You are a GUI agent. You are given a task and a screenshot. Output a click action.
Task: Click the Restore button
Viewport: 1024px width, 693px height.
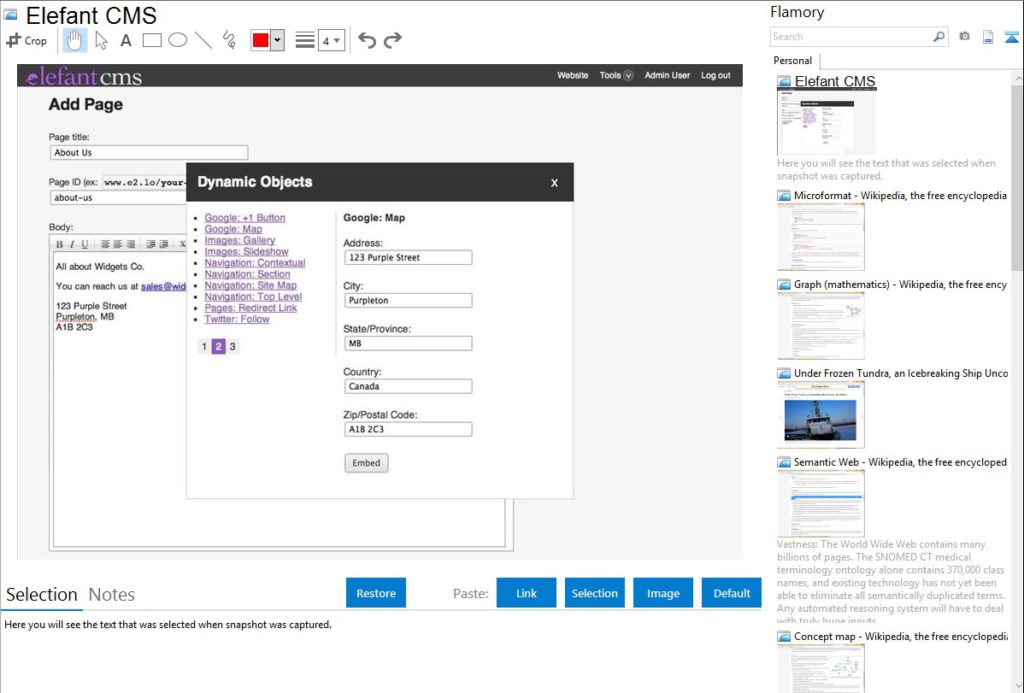coord(375,592)
